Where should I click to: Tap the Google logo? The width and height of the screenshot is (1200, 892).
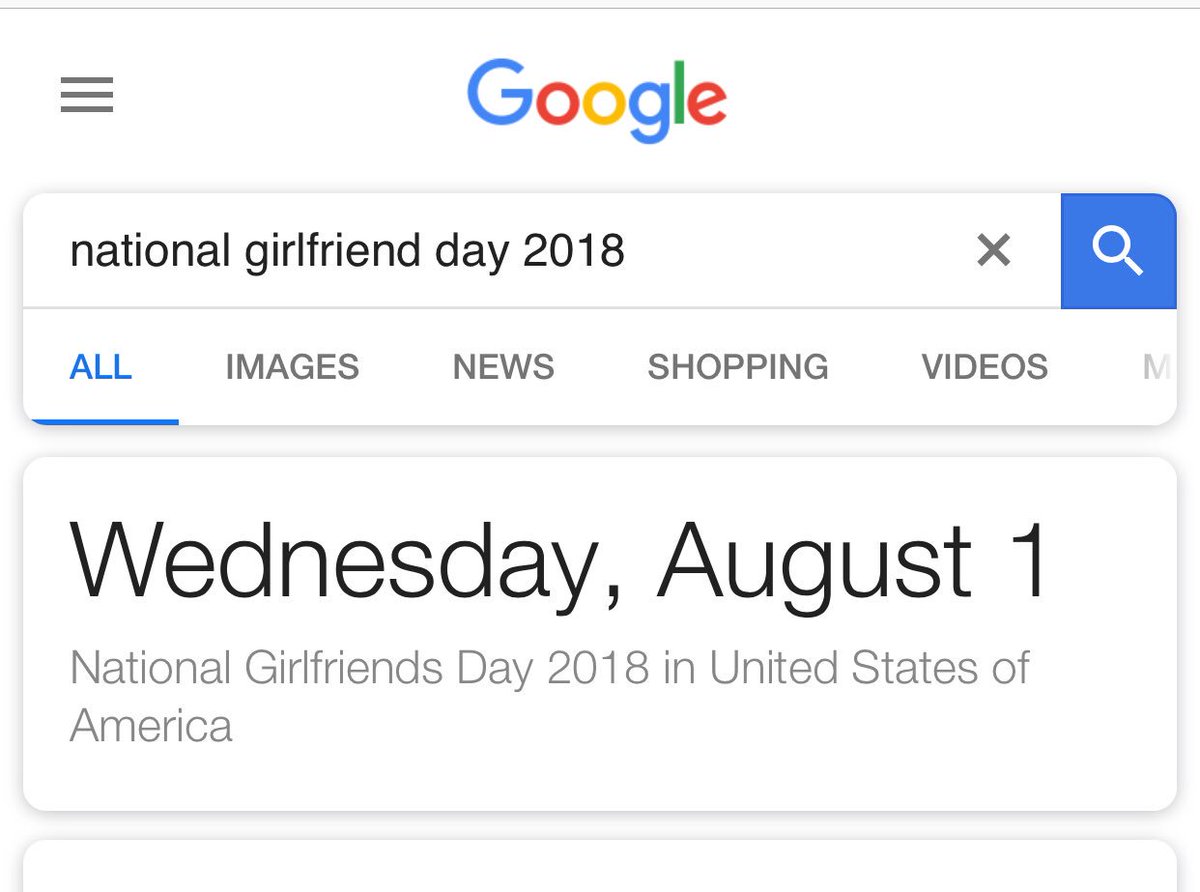[597, 100]
